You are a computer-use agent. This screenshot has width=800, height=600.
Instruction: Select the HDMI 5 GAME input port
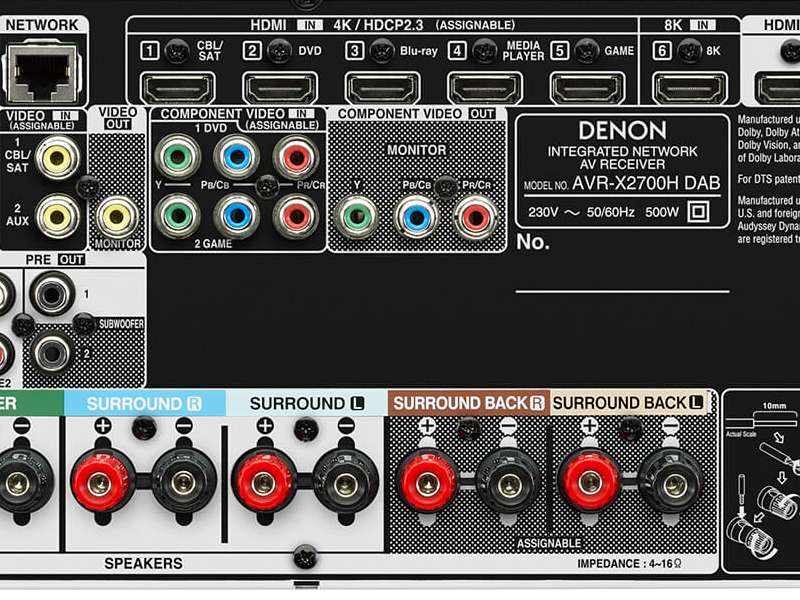[587, 88]
